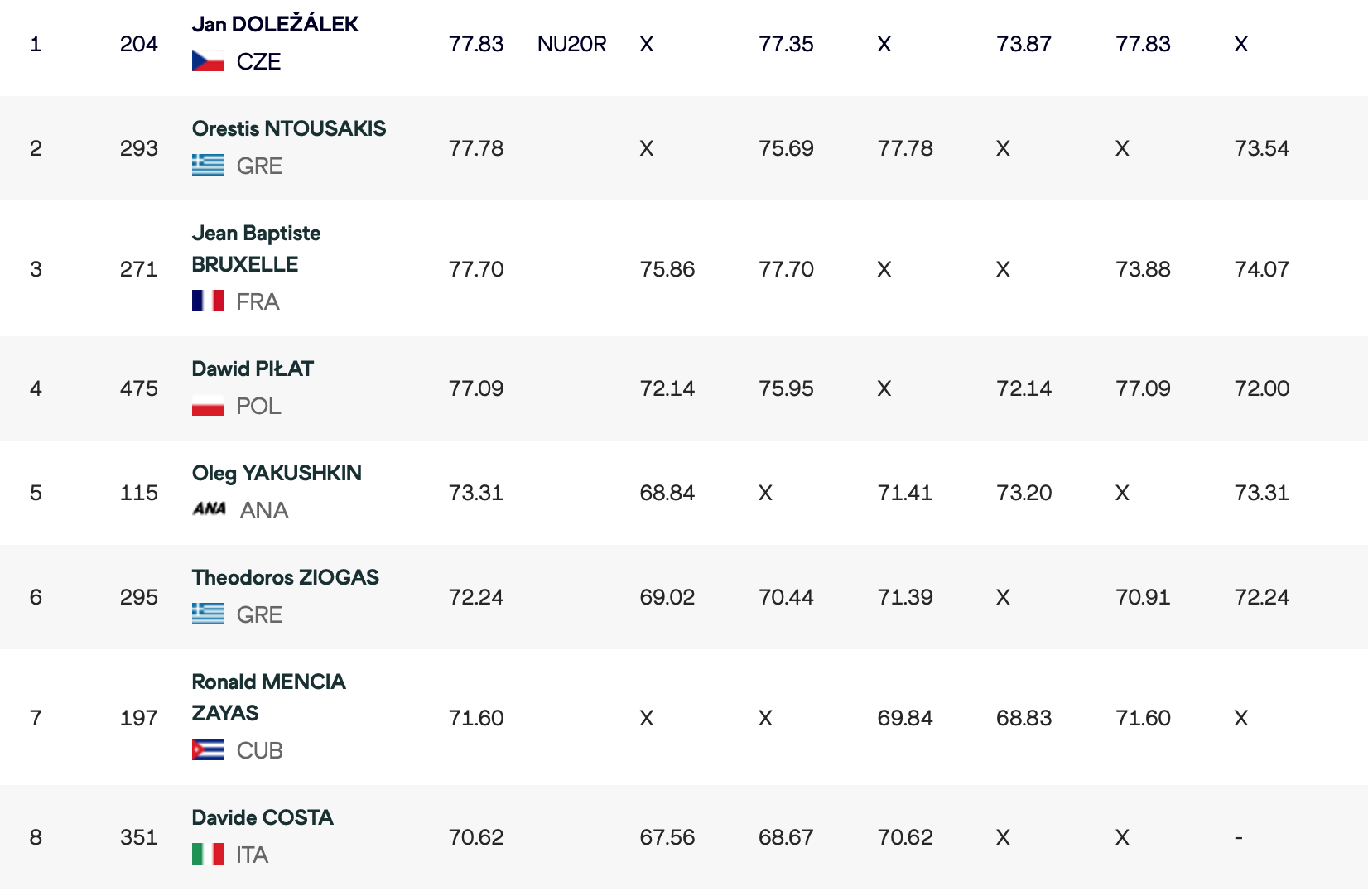Click the Dawid PIŁAT name
1368x896 pixels.
pos(253,369)
